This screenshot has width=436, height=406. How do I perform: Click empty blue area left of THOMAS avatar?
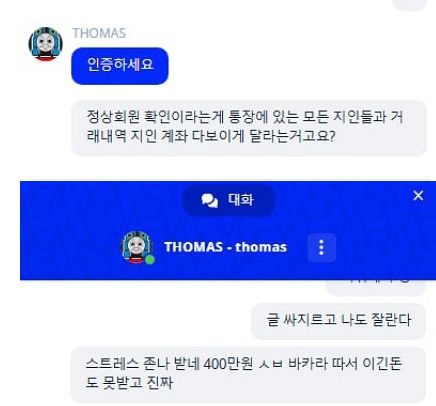click(70, 247)
